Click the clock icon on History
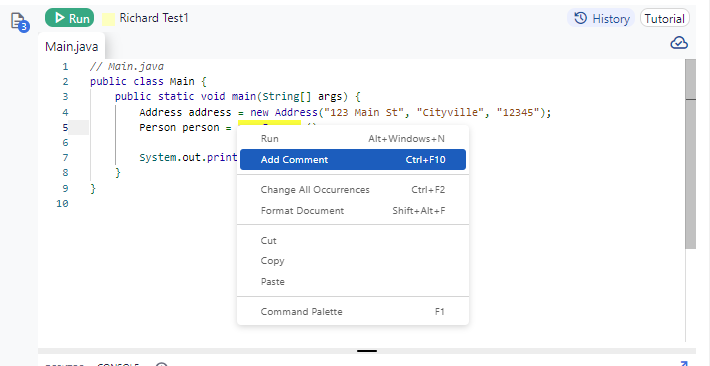710x366 pixels. pyautogui.click(x=580, y=18)
